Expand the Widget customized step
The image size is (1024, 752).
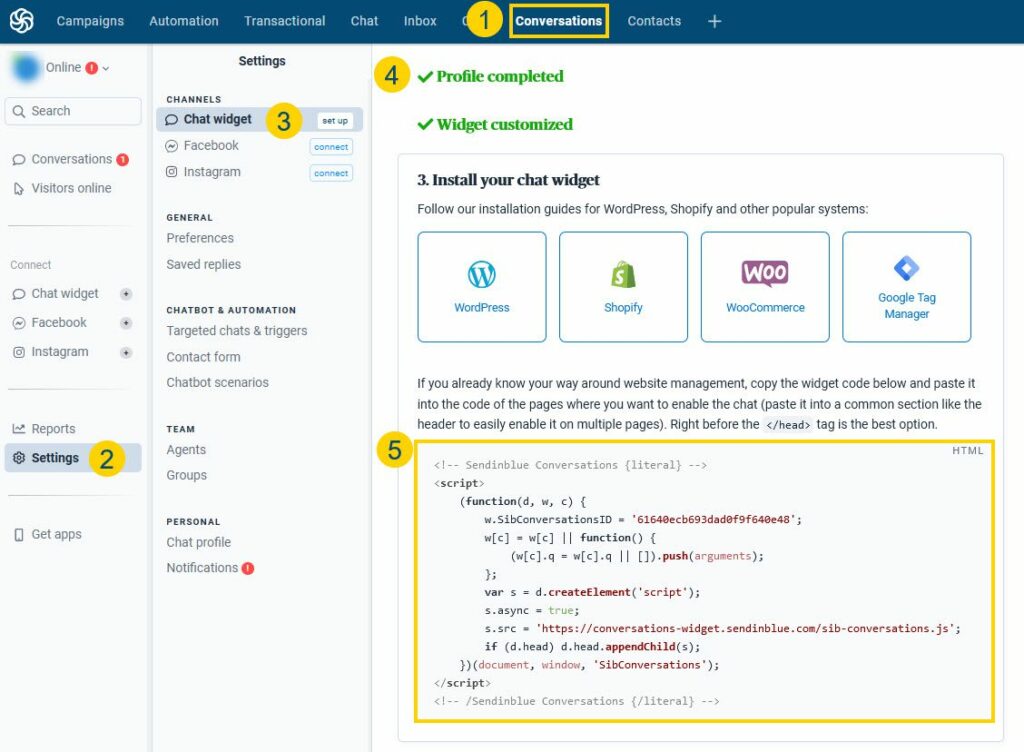(495, 125)
